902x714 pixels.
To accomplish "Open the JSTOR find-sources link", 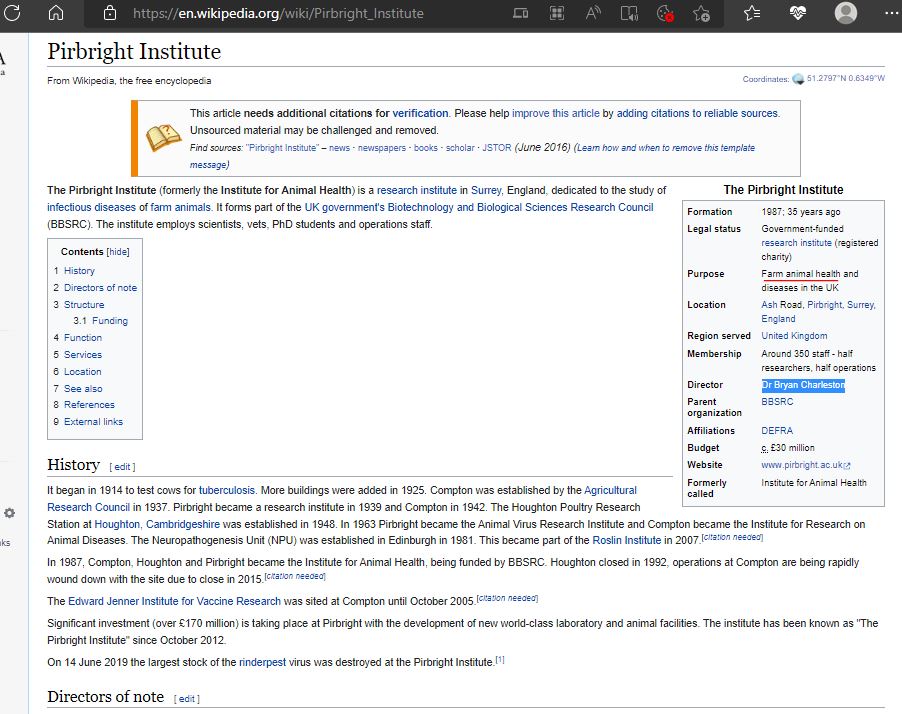I will [497, 148].
